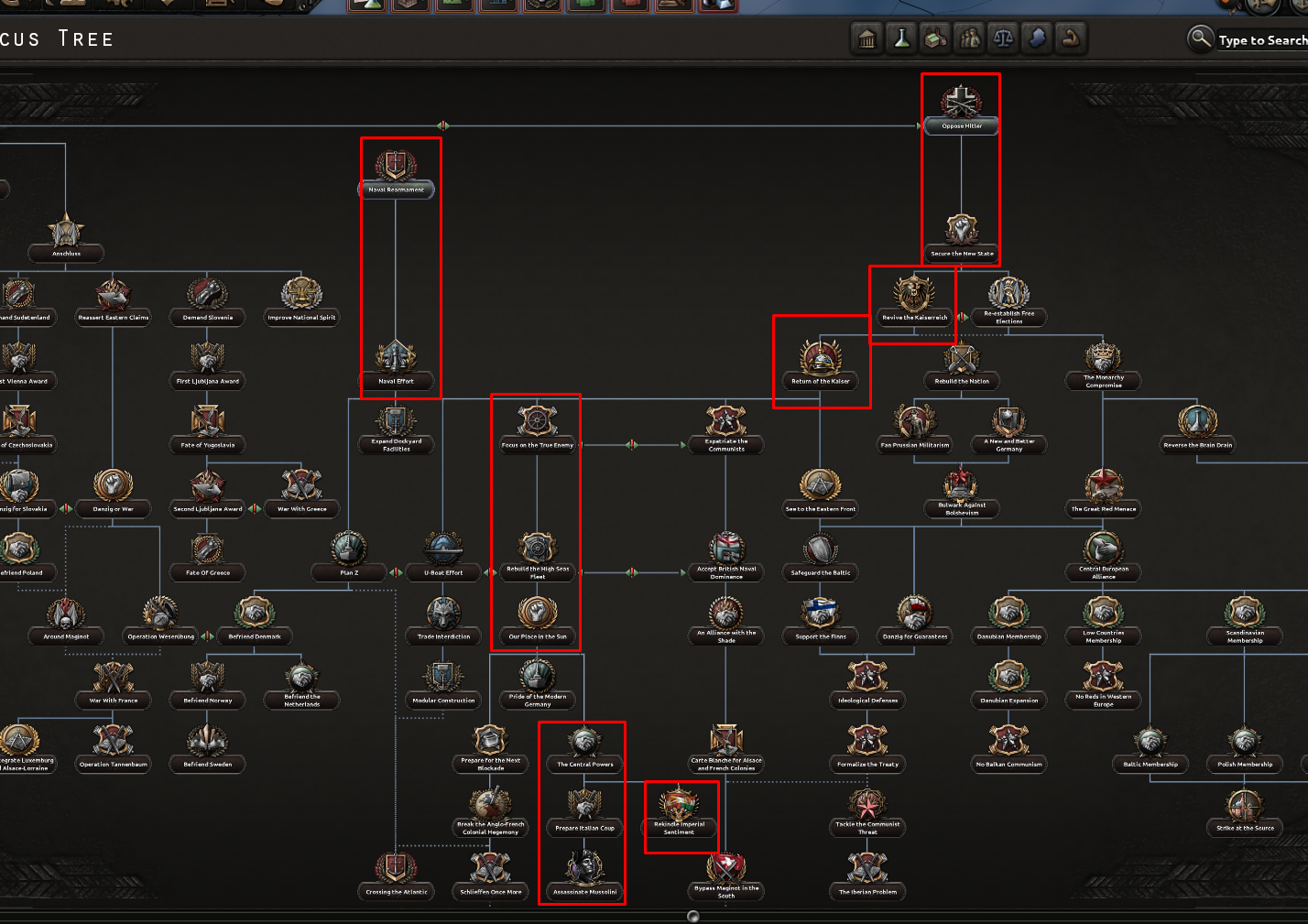Choose the Expatriate the Communists focus
This screenshot has height=924, width=1308.
[726, 429]
